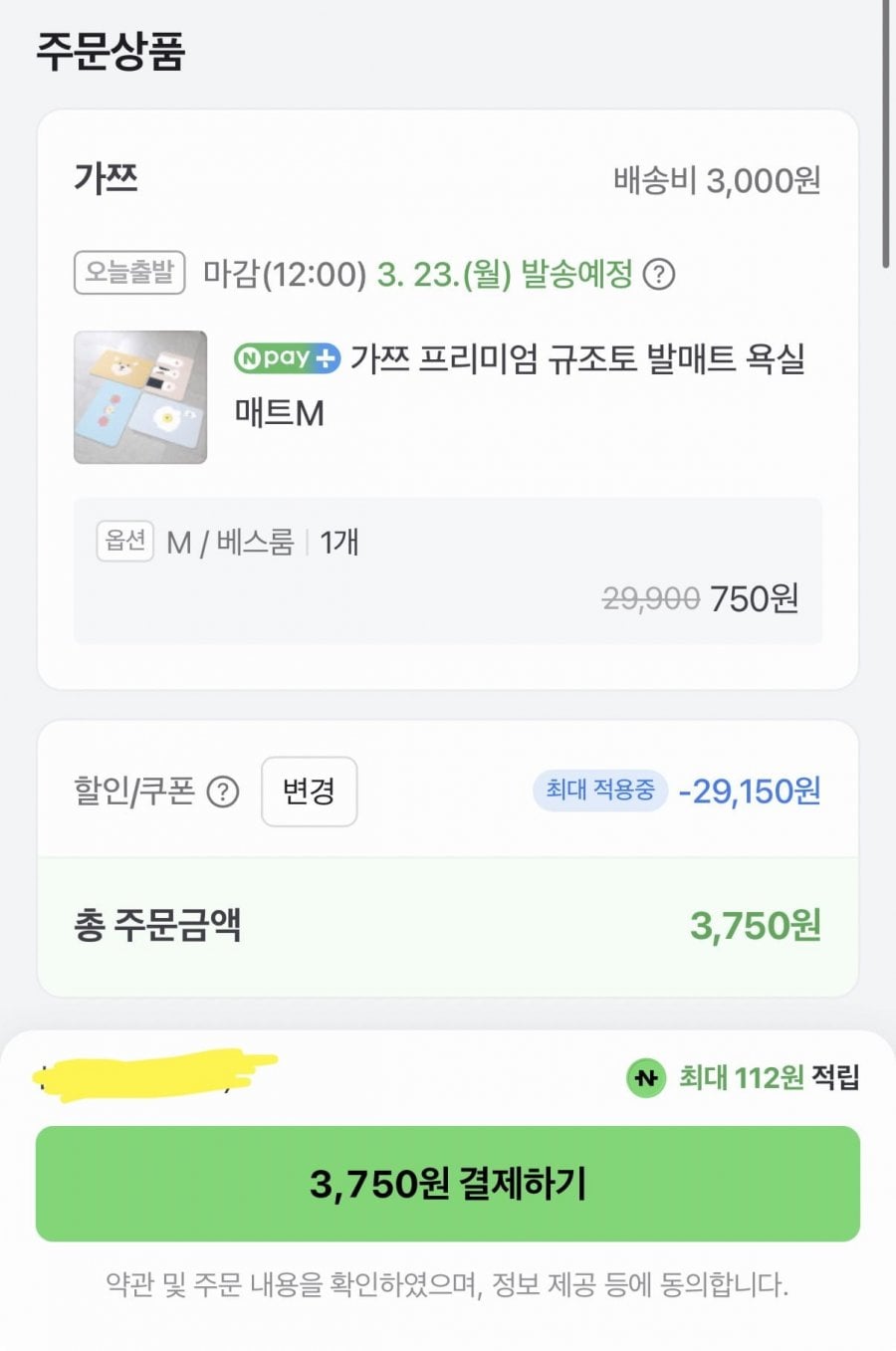The height and width of the screenshot is (1351, 896).
Task: Tap the 총 주문금액 total row
Action: (448, 926)
